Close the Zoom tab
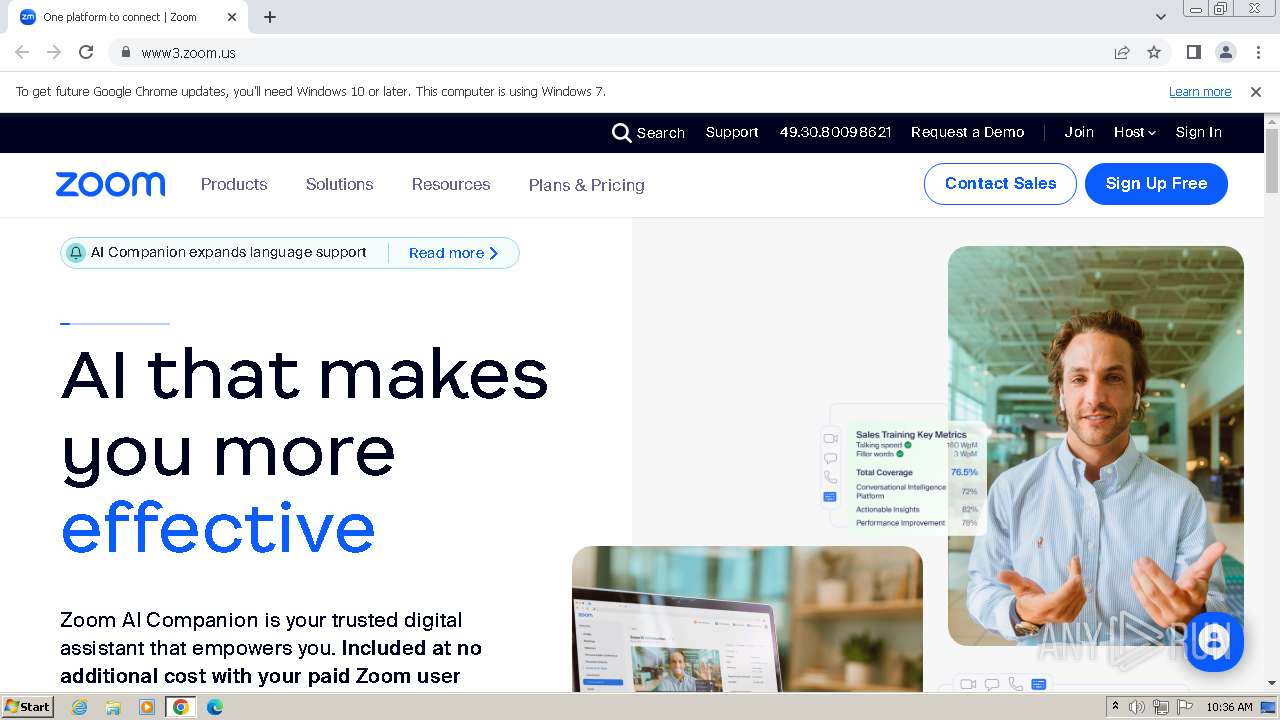Screen dimensions: 1280x720 click(232, 17)
